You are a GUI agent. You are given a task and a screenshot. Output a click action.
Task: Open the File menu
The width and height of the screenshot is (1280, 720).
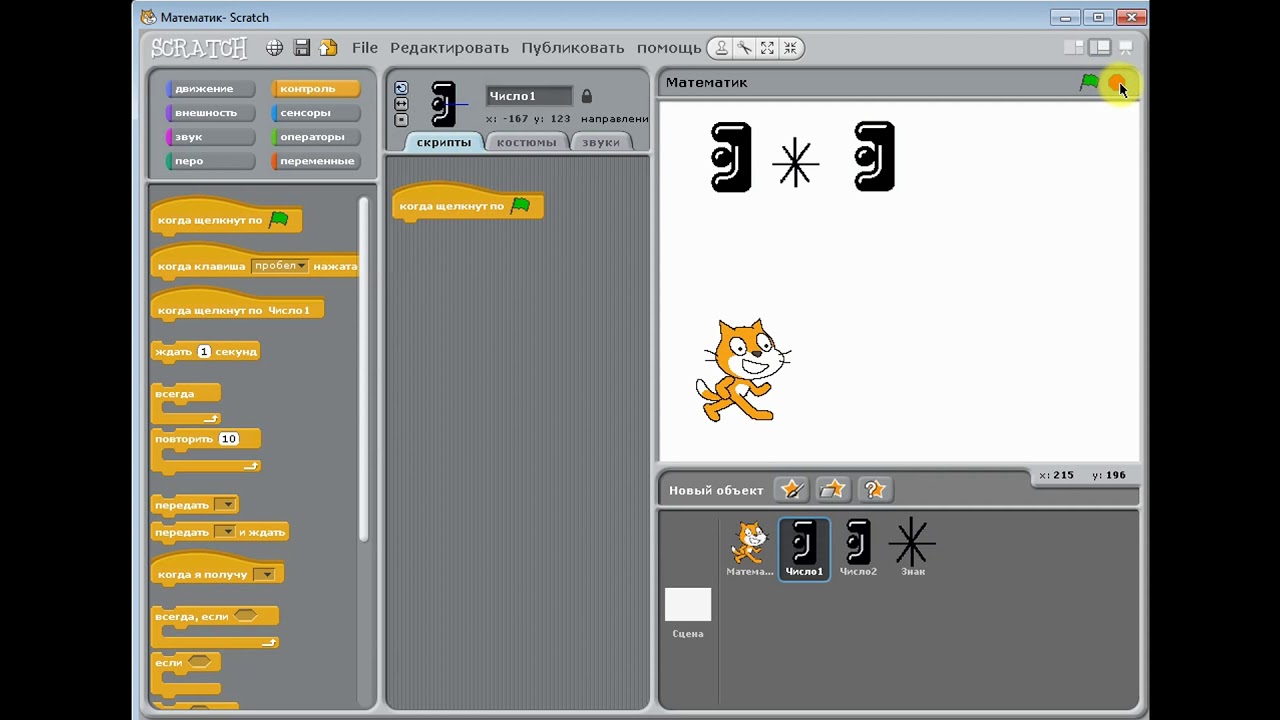pyautogui.click(x=365, y=48)
